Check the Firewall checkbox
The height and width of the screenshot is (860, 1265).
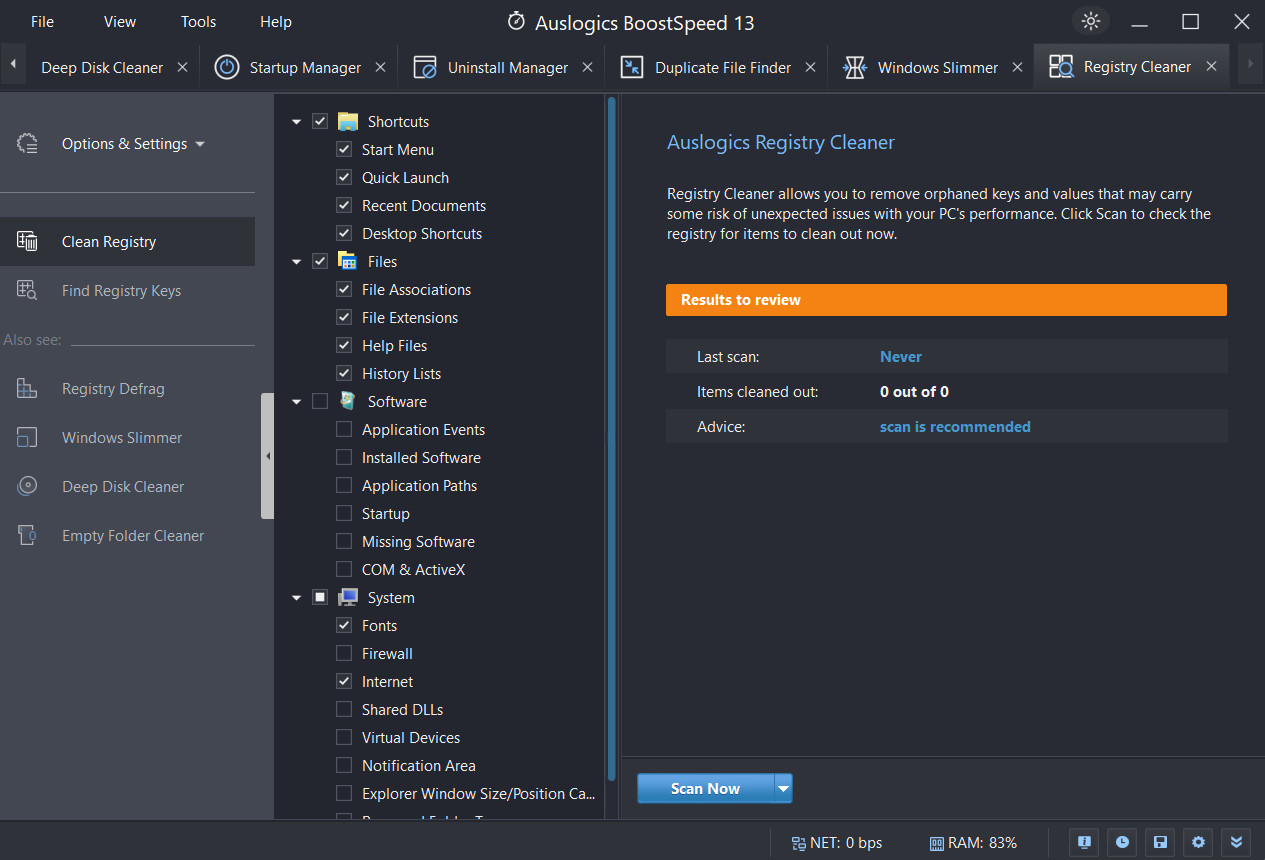click(x=344, y=653)
